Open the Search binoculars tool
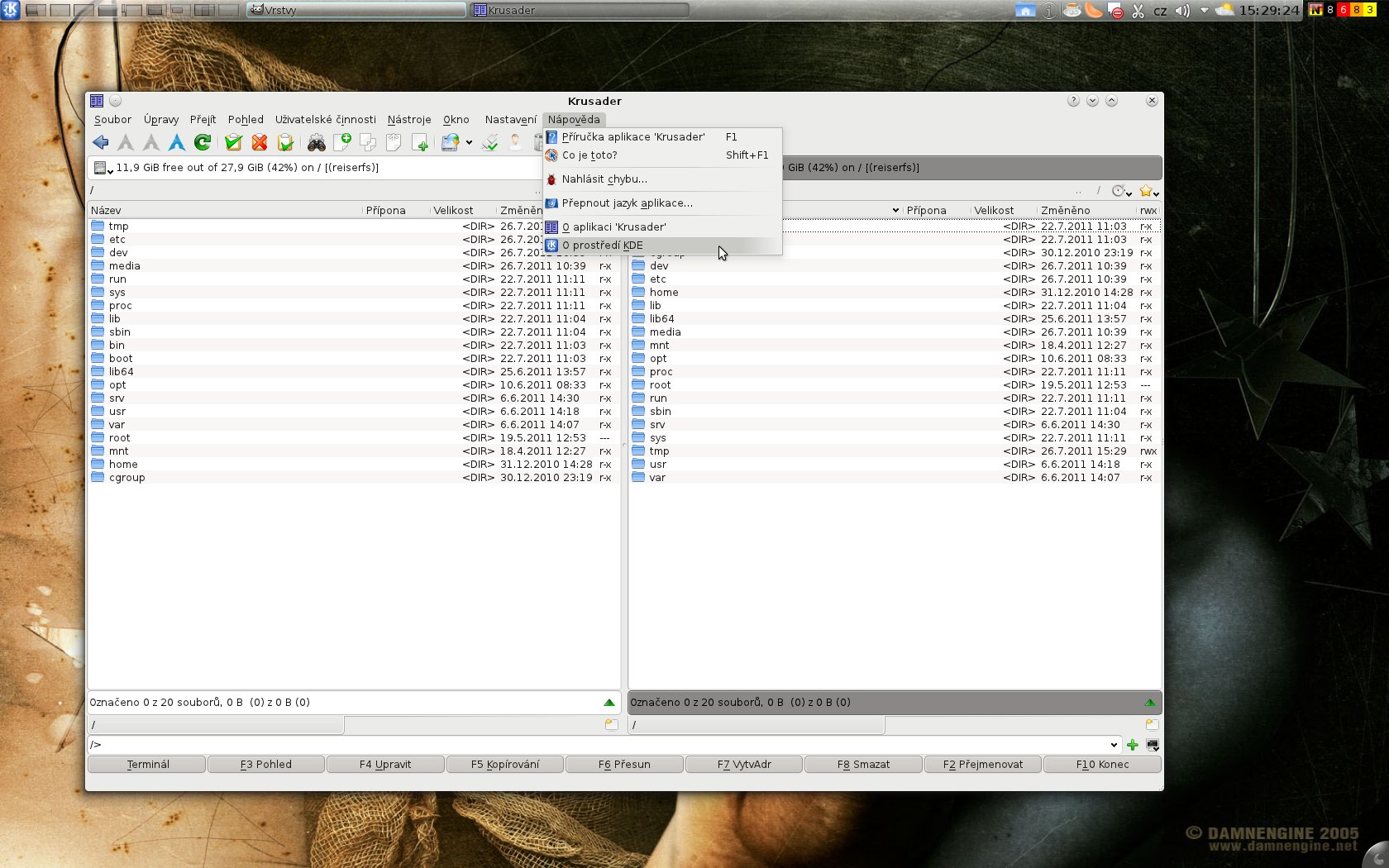Image resolution: width=1389 pixels, height=868 pixels. tap(317, 142)
